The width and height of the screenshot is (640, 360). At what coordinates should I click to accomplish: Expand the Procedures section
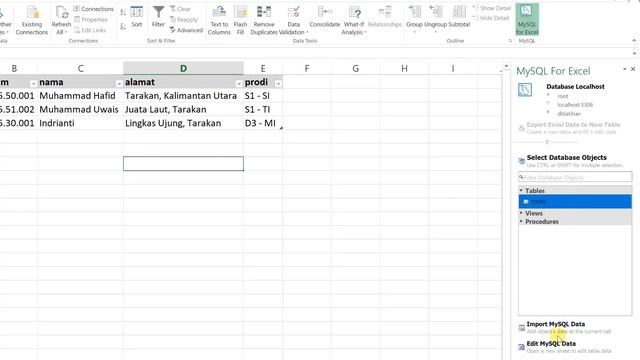[x=521, y=221]
